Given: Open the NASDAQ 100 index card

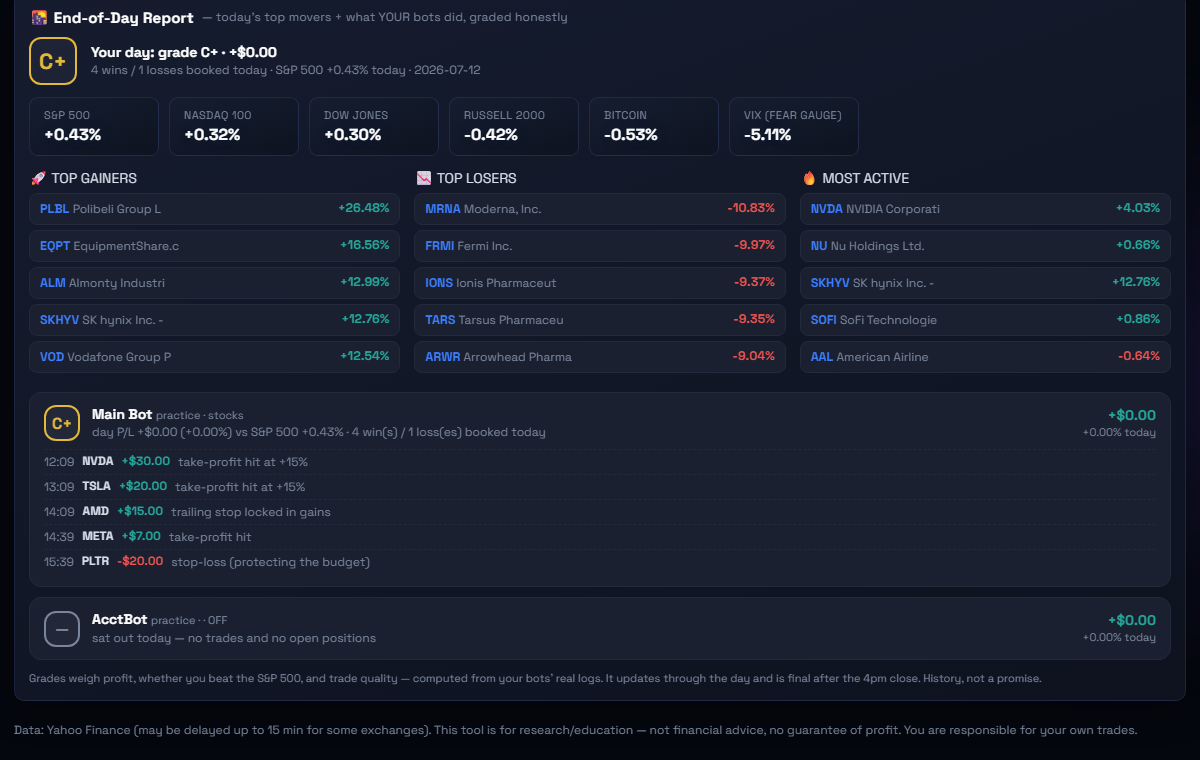Looking at the screenshot, I should (x=234, y=126).
